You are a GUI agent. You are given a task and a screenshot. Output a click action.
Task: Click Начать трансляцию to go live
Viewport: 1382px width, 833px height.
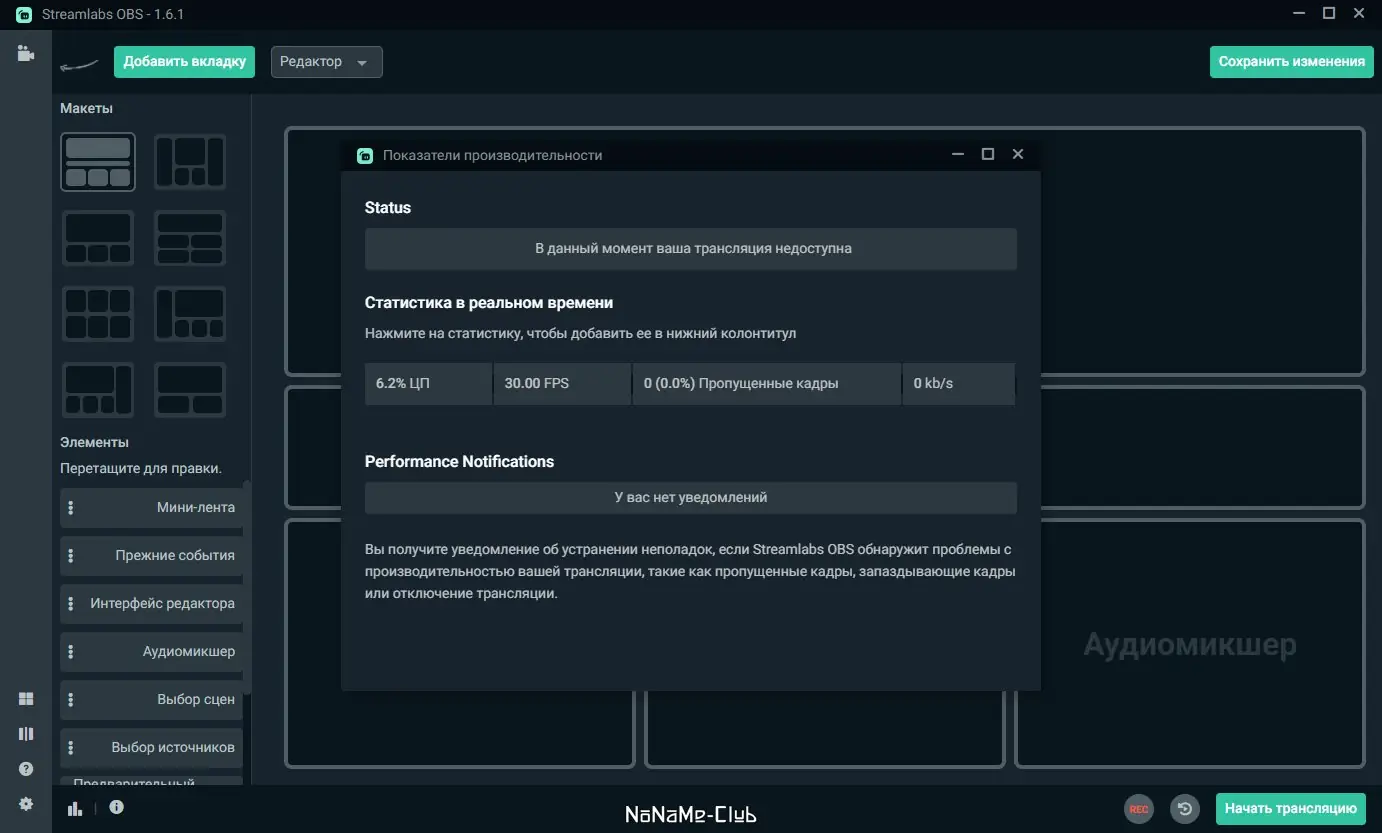1291,809
